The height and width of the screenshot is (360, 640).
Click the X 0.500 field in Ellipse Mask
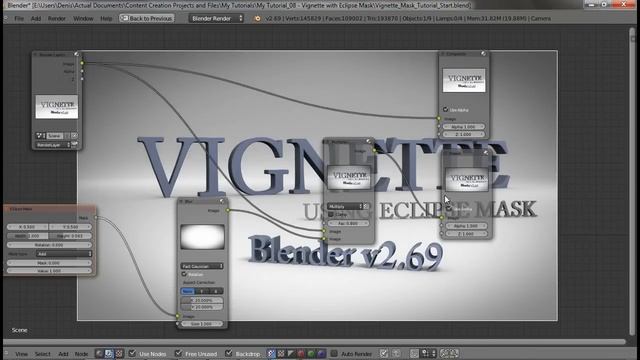pyautogui.click(x=28, y=227)
